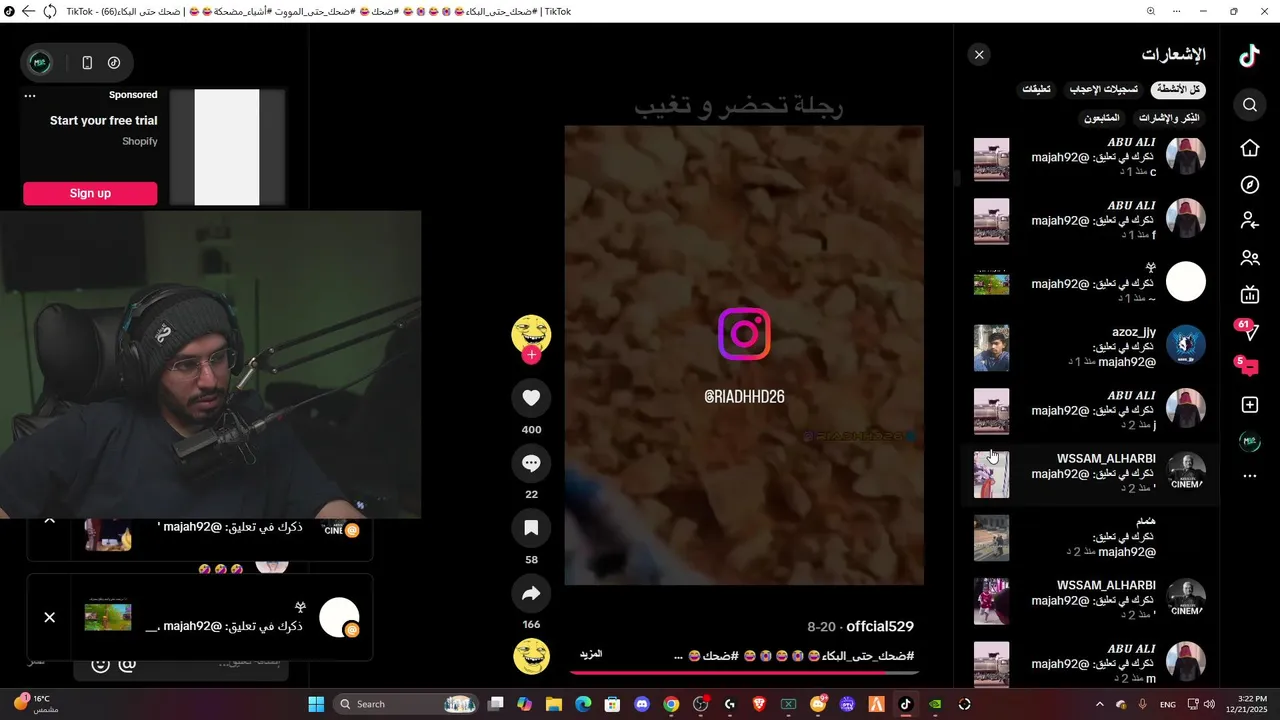Open the LIVE icon in the sidebar
Screen dimensions: 1280x720
[x=1250, y=295]
